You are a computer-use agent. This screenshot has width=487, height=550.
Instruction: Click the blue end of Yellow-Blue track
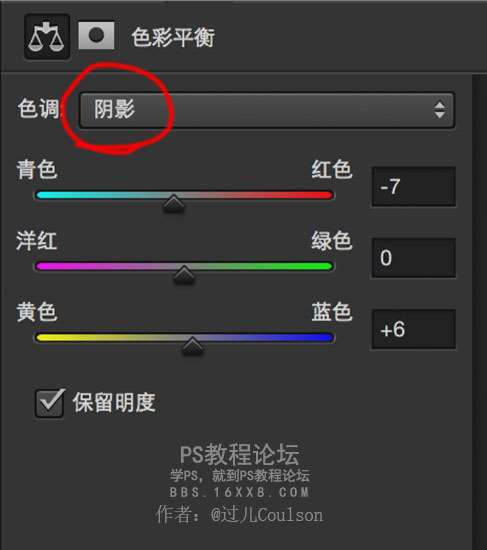coord(323,337)
